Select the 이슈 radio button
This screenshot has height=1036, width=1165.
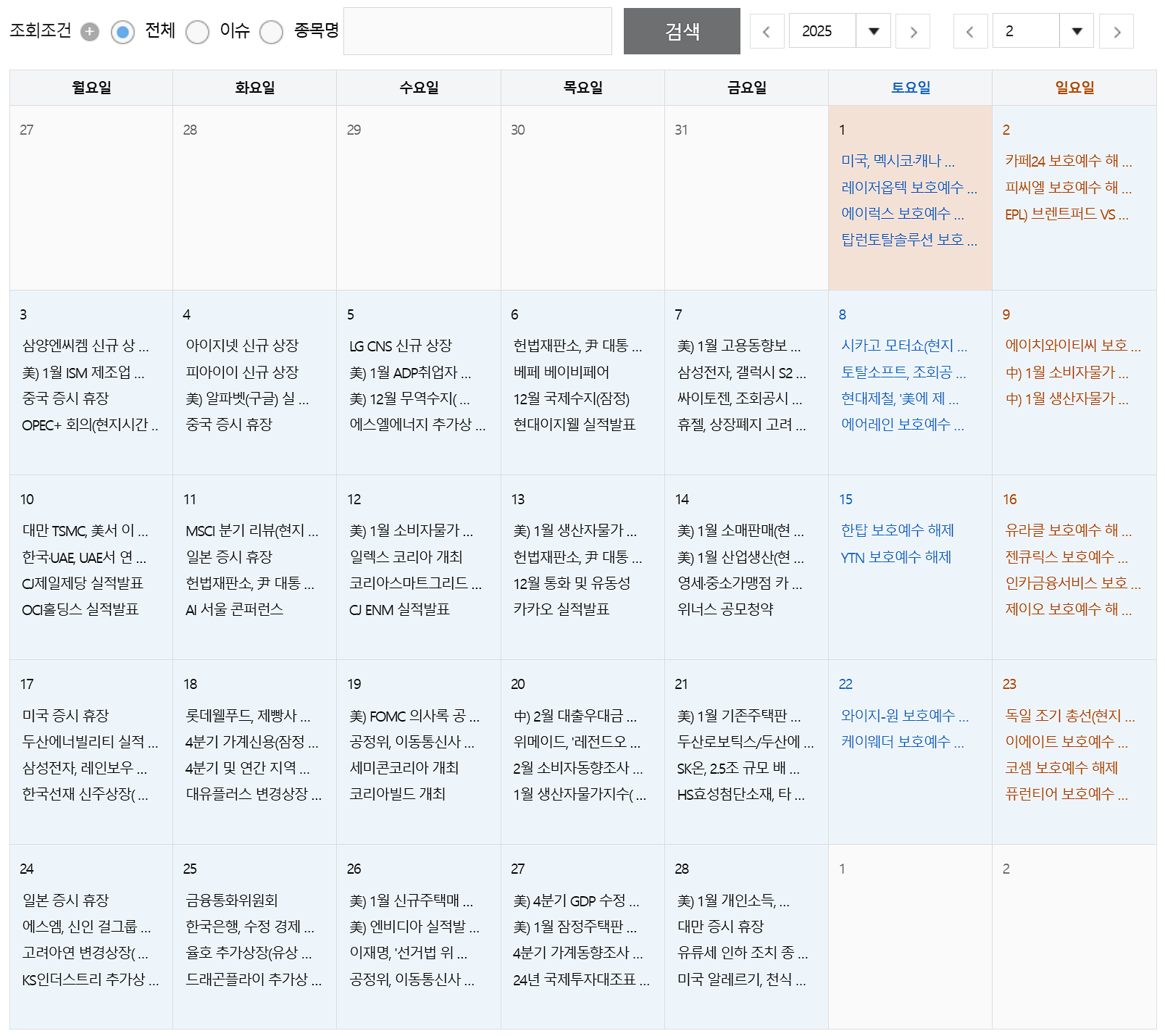197,31
